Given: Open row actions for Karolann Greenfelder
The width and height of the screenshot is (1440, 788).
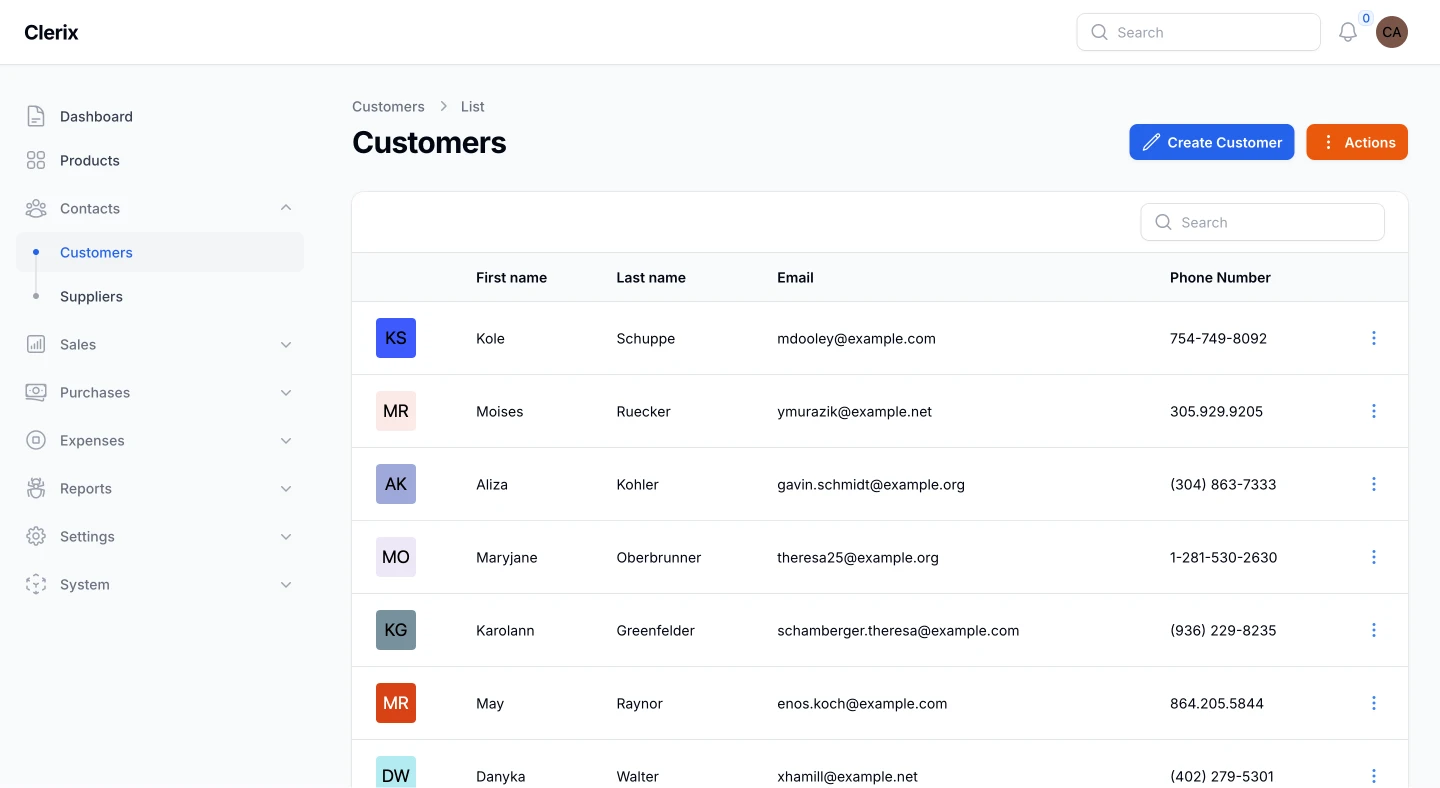Looking at the screenshot, I should pos(1373,630).
